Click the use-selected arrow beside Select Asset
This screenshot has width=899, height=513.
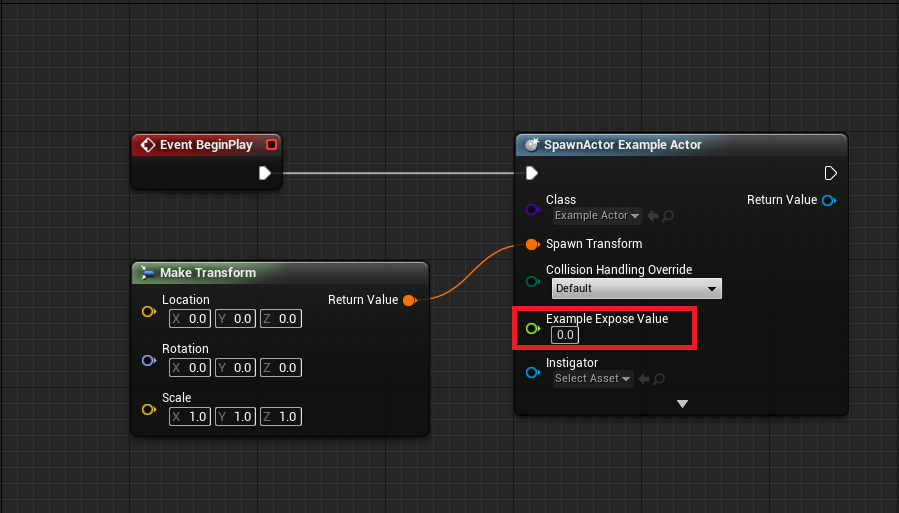click(x=643, y=379)
